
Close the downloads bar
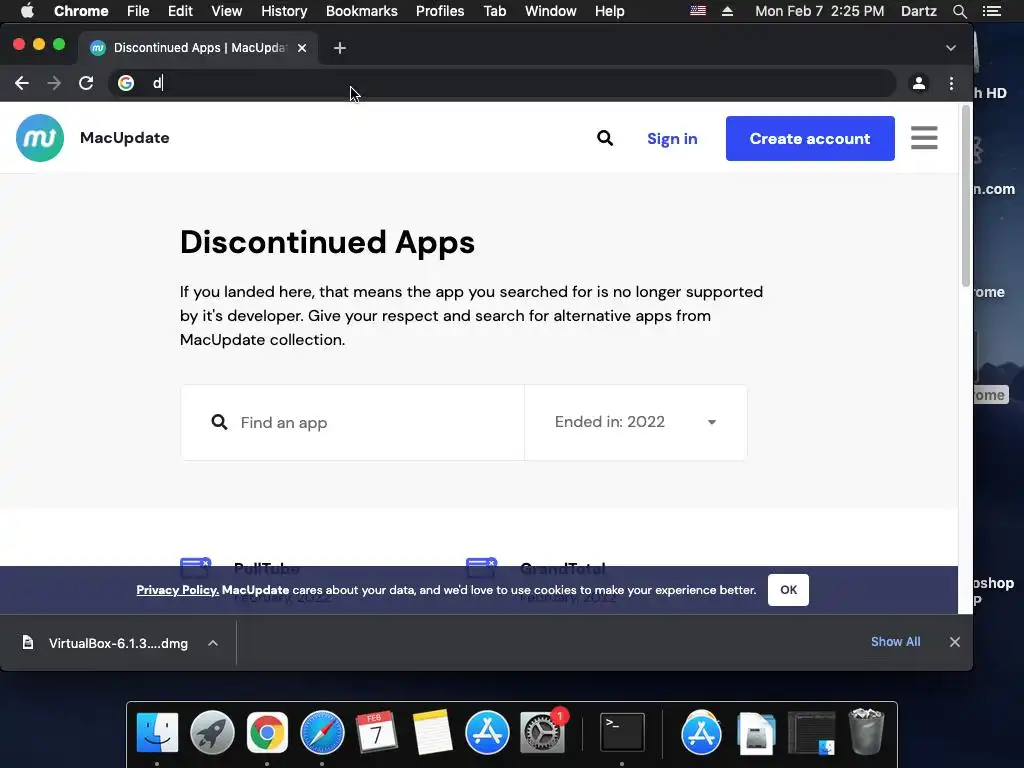click(x=954, y=642)
